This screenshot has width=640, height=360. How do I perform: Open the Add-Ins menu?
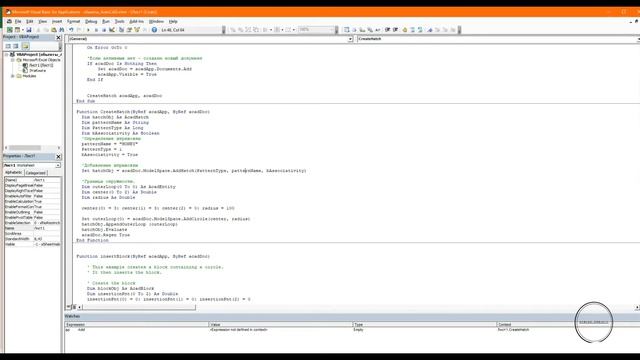pos(136,21)
